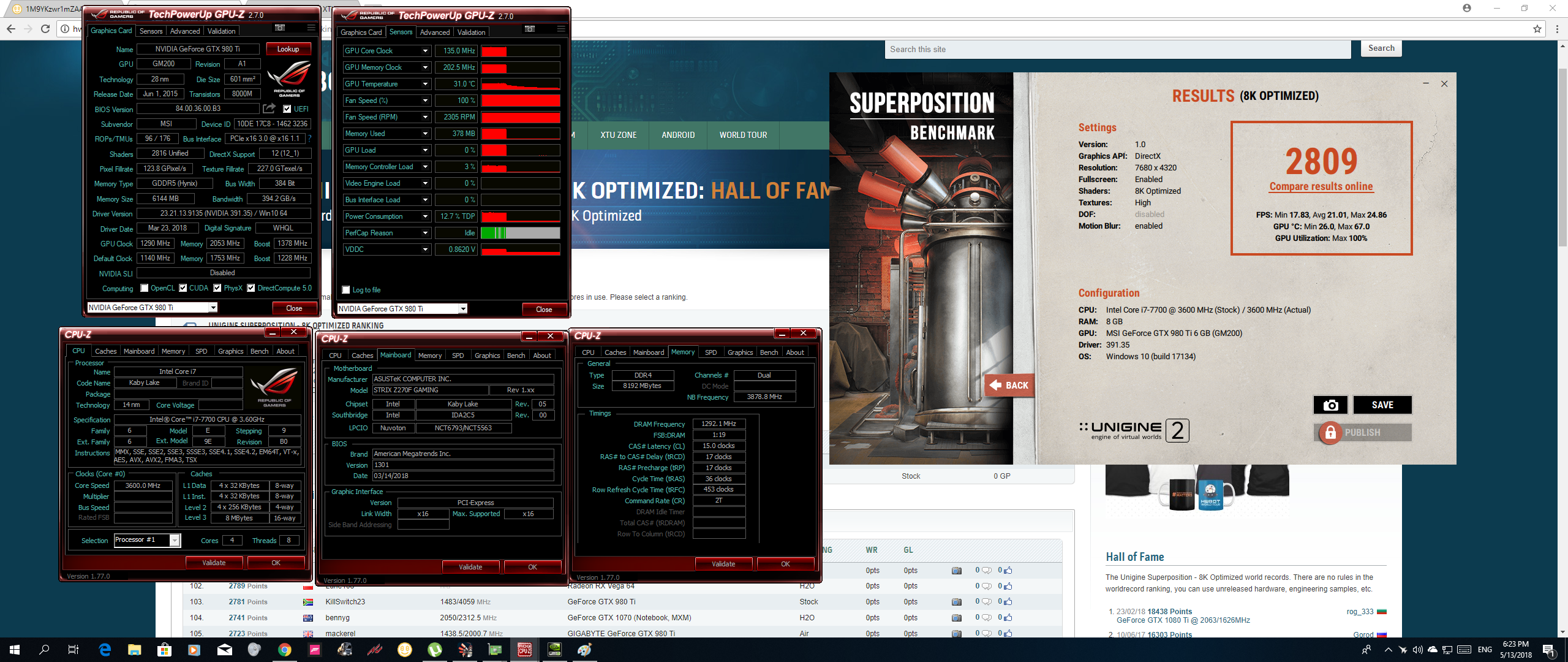Click Compare results online link
1568x662 pixels.
[x=1321, y=186]
